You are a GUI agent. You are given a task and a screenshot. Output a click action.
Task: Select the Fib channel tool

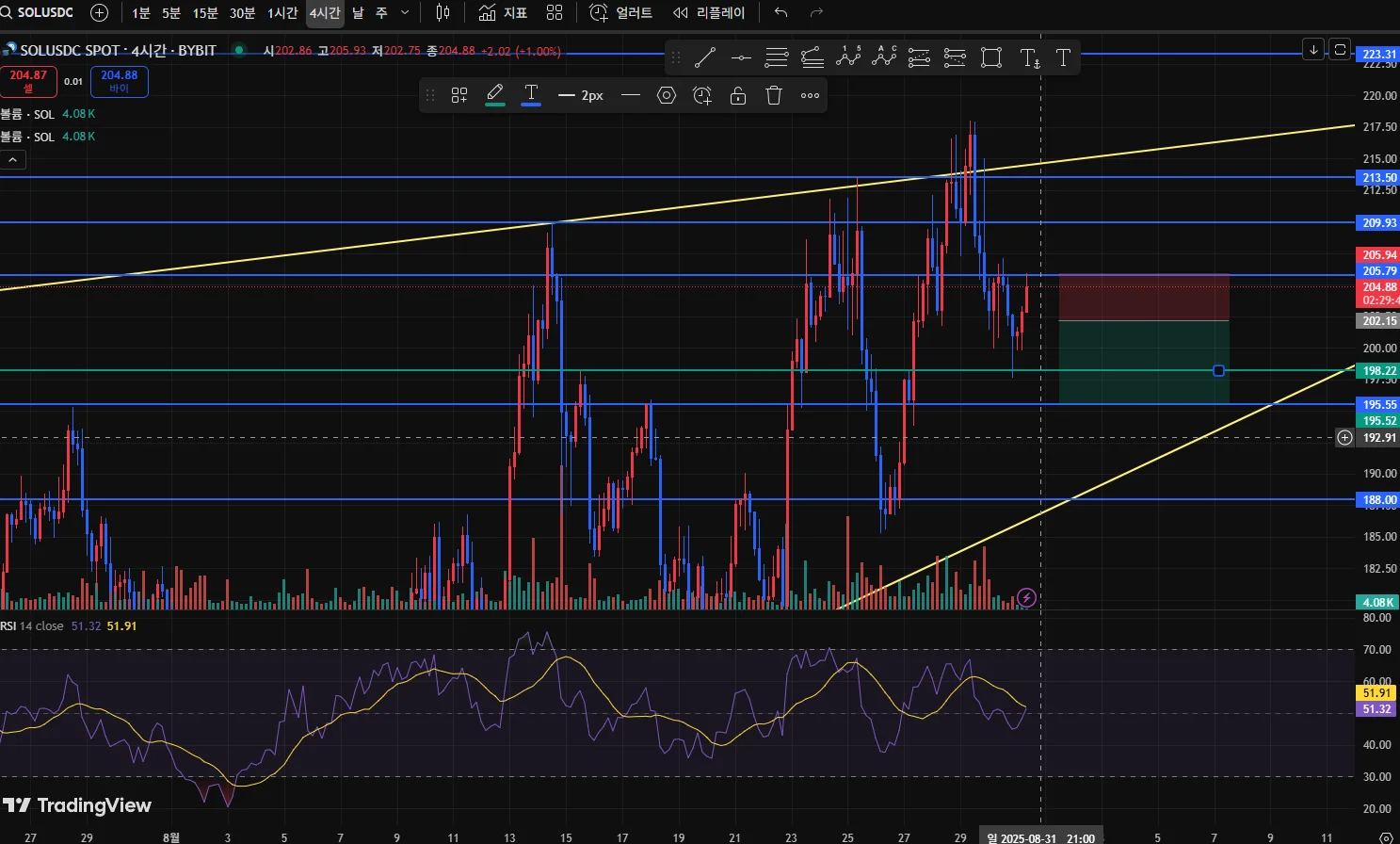[813, 58]
